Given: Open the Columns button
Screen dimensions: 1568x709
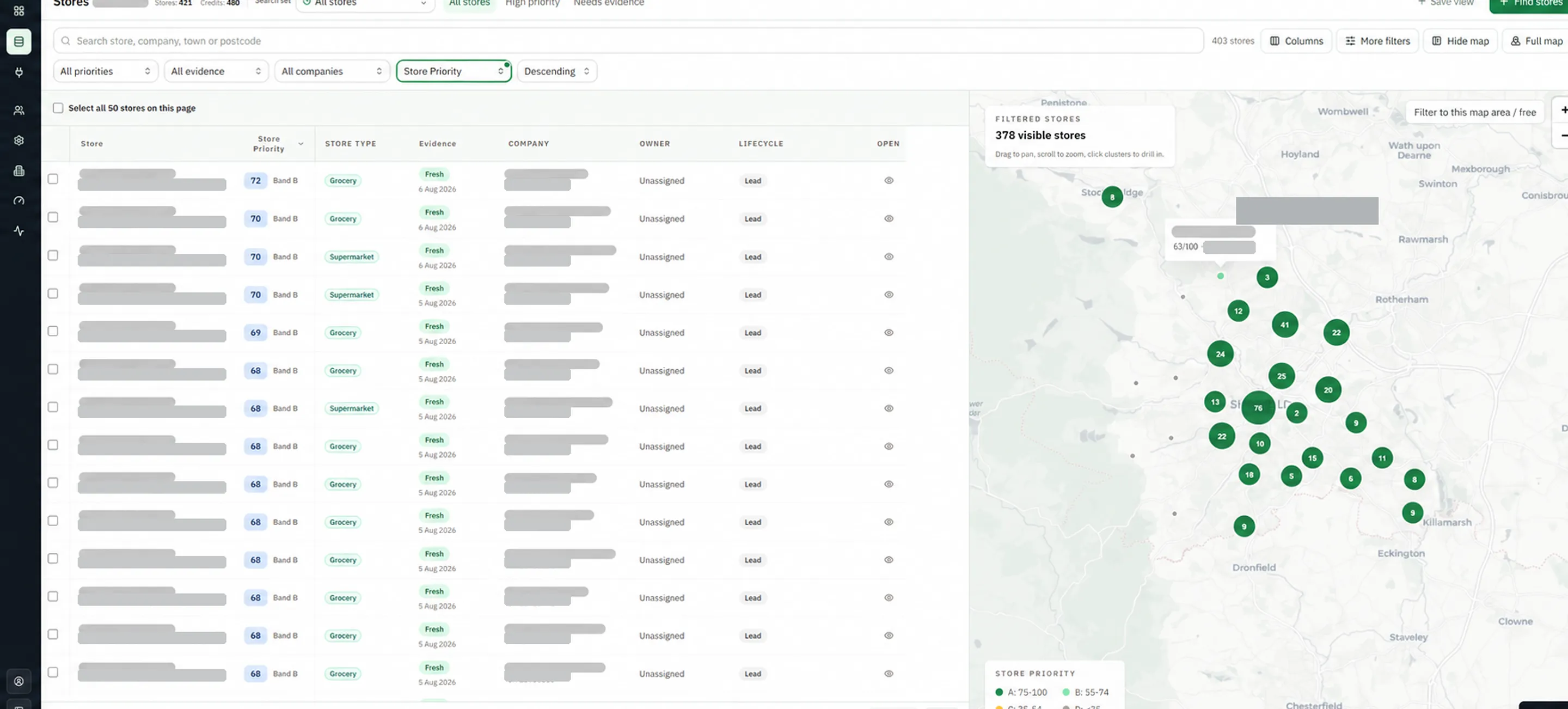Looking at the screenshot, I should click(1296, 41).
